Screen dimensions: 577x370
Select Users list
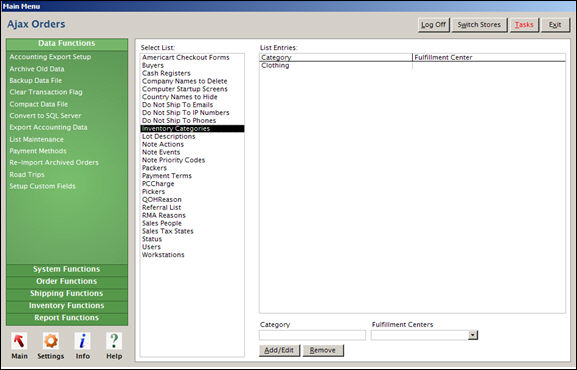[x=192, y=247]
